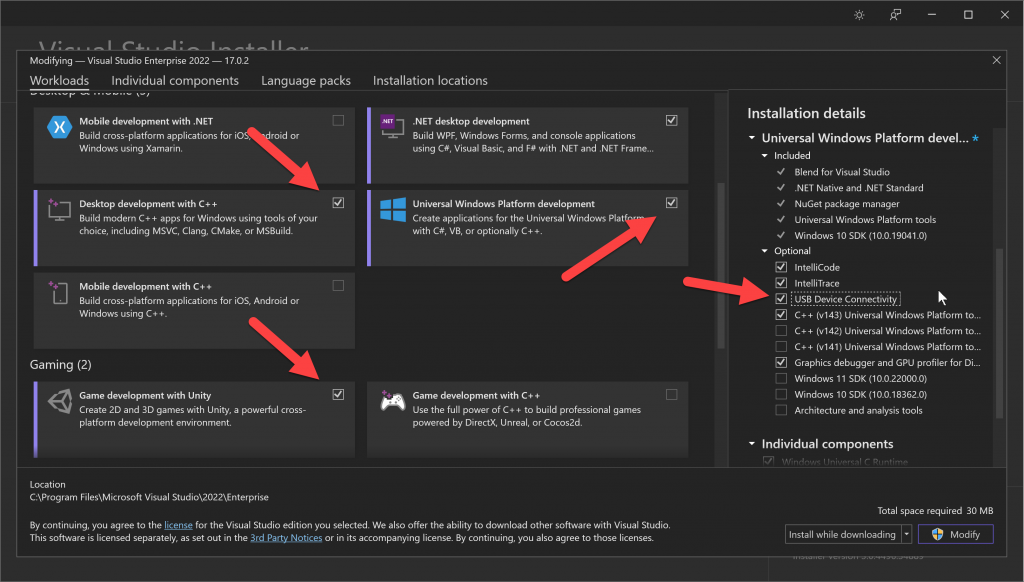Uncheck Game development with Unity workload
The width and height of the screenshot is (1024, 582).
click(x=338, y=395)
